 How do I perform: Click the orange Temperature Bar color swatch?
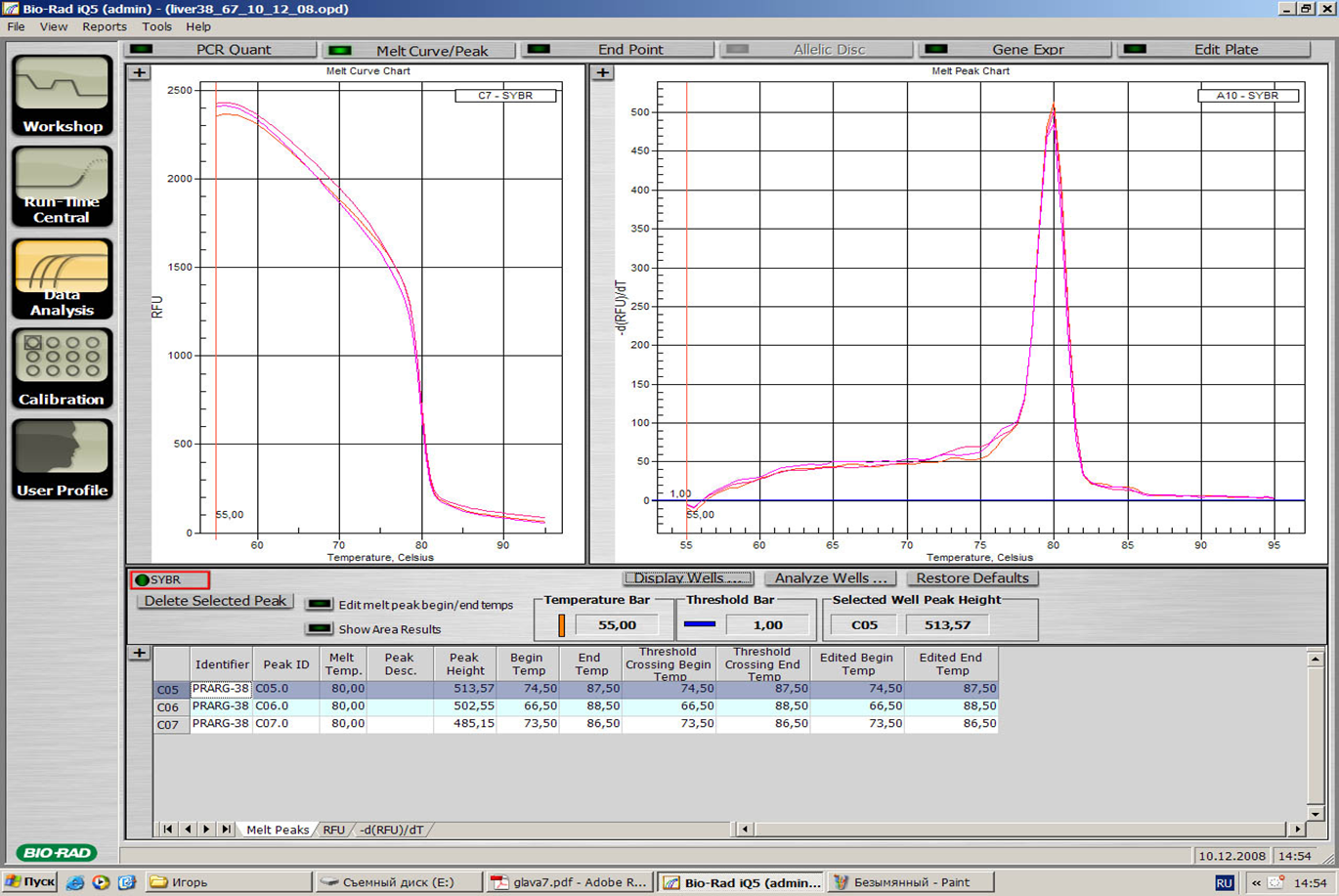point(561,624)
